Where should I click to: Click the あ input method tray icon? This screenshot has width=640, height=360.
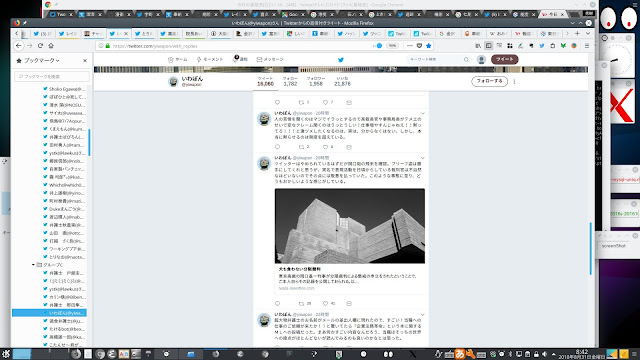click(460, 354)
